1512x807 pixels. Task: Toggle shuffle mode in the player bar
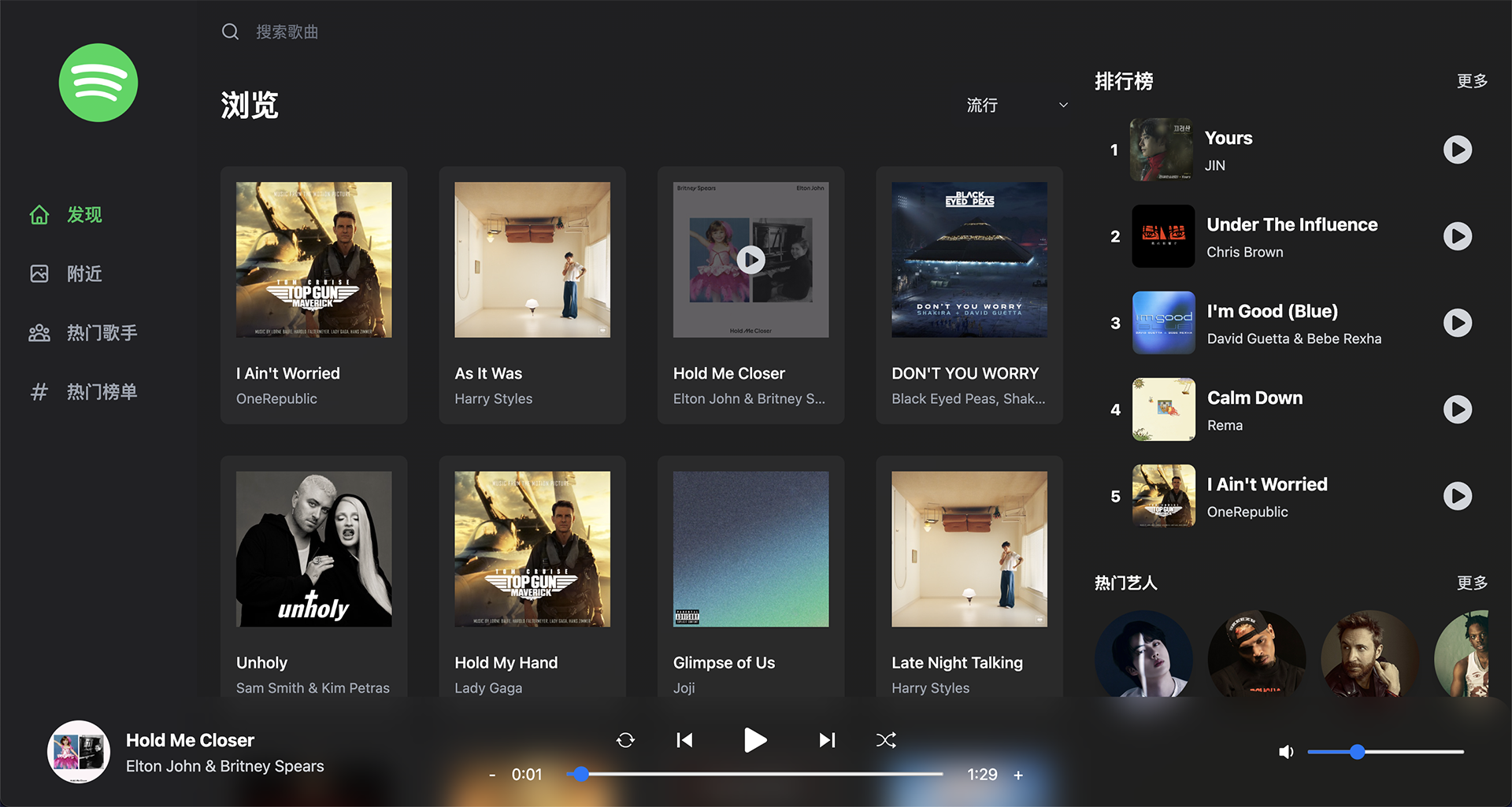(886, 740)
